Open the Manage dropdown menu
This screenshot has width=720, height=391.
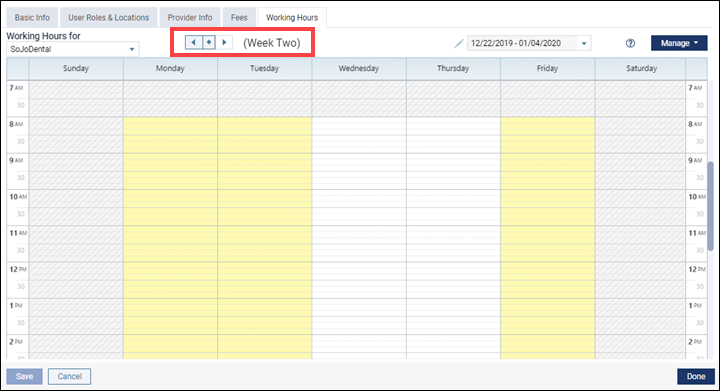click(679, 43)
